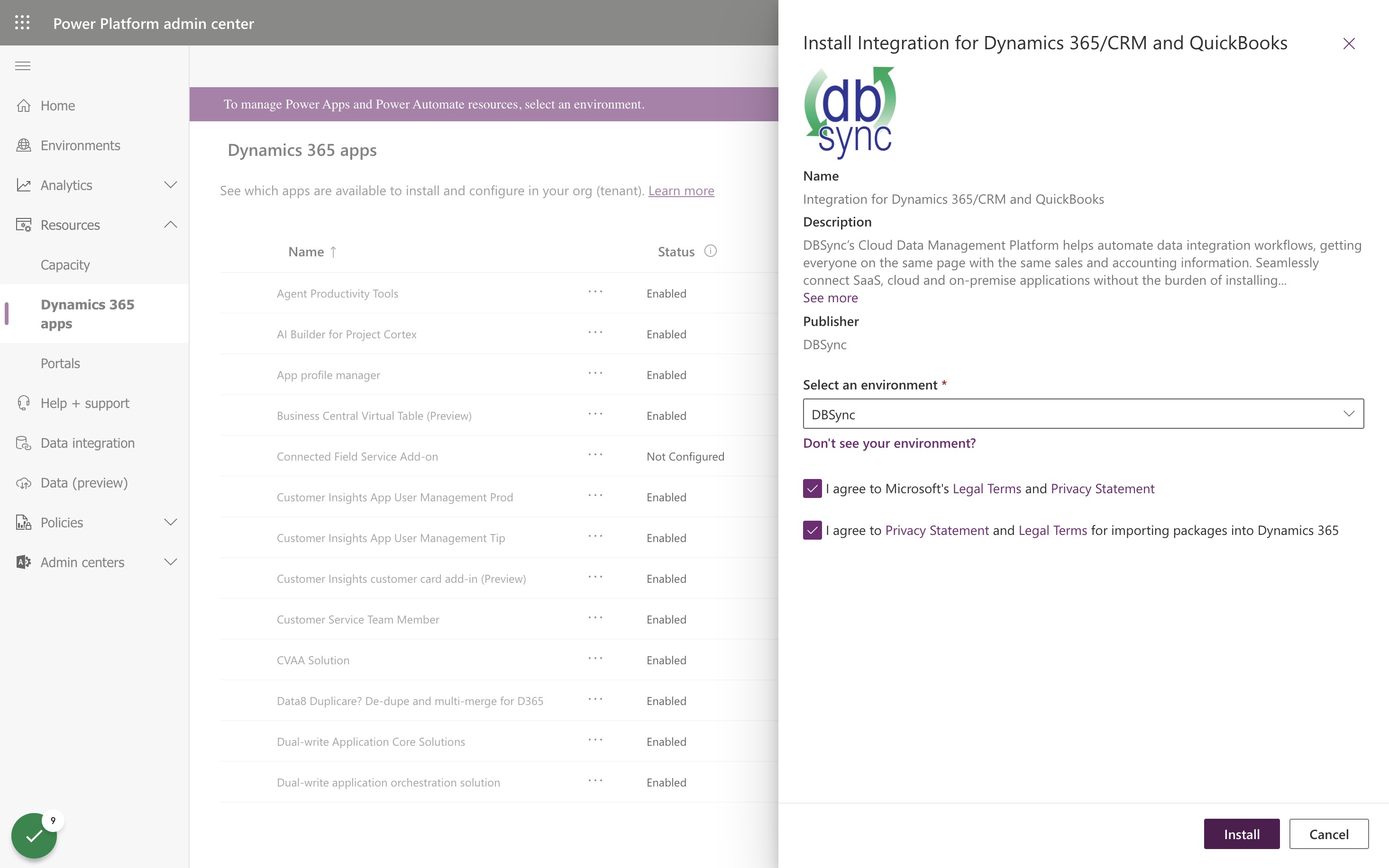The width and height of the screenshot is (1389, 868).
Task: Click the Admin centers icon
Action: [24, 562]
